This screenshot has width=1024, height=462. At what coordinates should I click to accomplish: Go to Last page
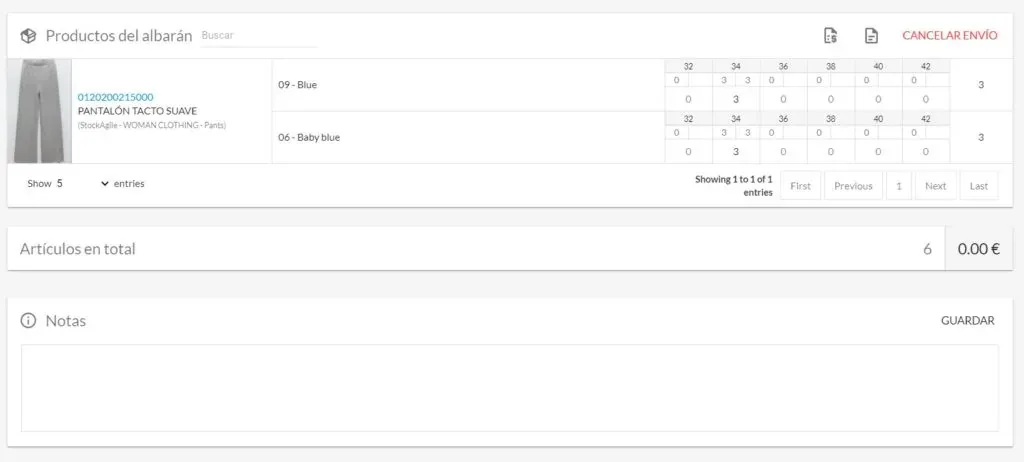tap(978, 186)
